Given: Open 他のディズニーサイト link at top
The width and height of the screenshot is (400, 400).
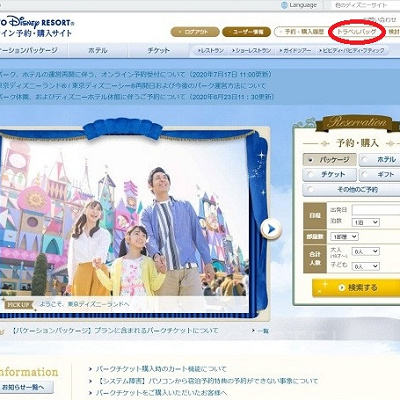Looking at the screenshot, I should pos(361,5).
